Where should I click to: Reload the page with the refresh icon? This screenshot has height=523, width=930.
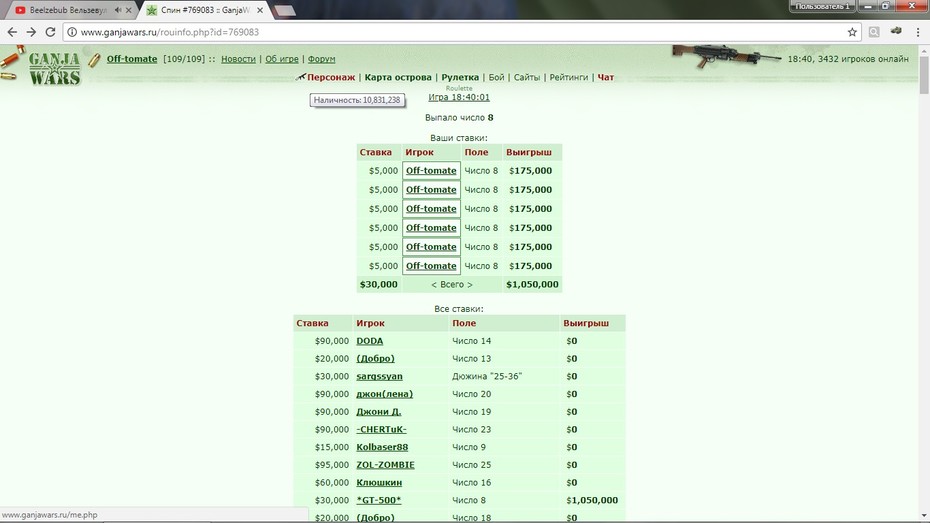pos(50,32)
